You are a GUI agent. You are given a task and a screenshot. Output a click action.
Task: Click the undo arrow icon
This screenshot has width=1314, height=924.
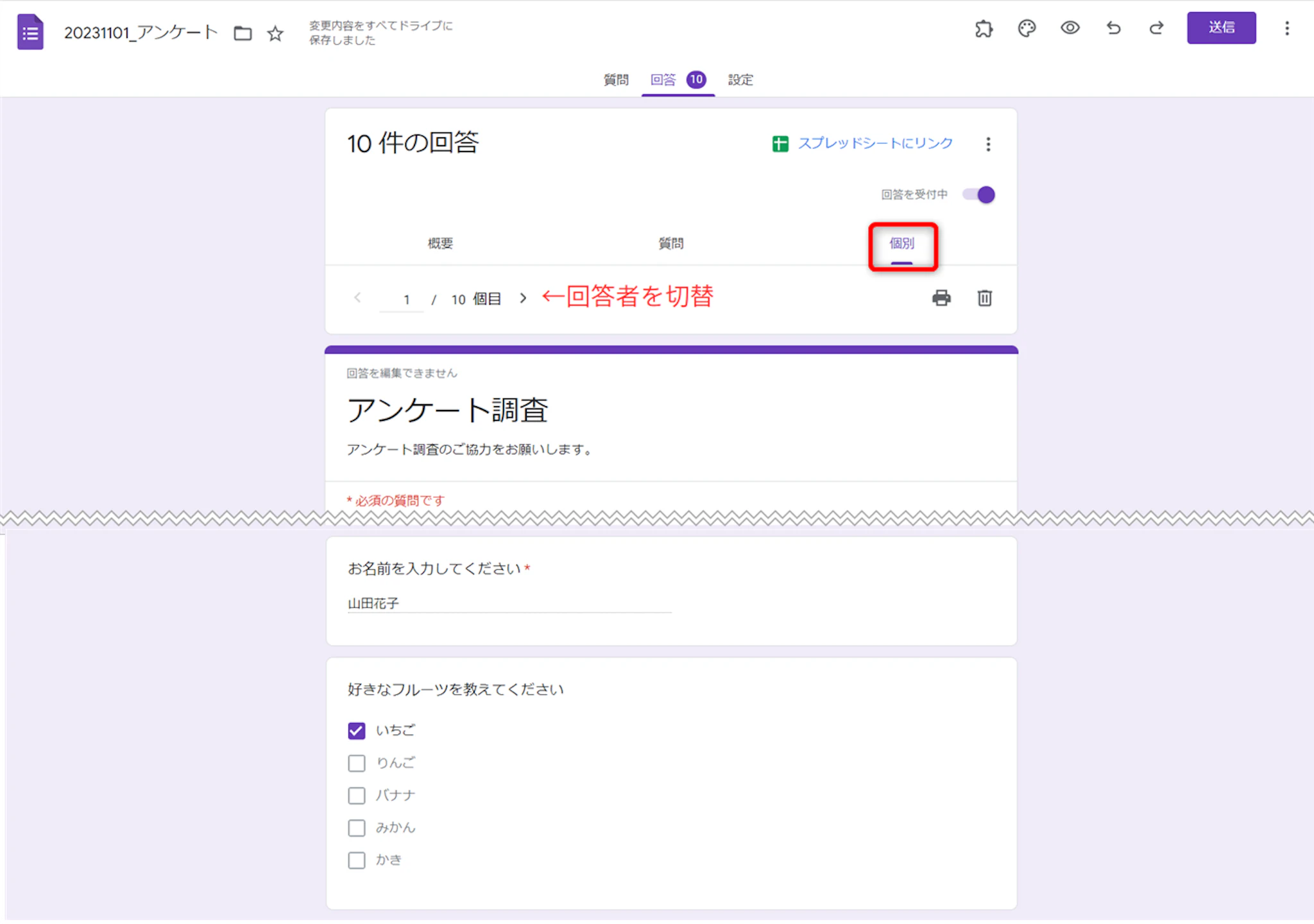tap(1113, 28)
